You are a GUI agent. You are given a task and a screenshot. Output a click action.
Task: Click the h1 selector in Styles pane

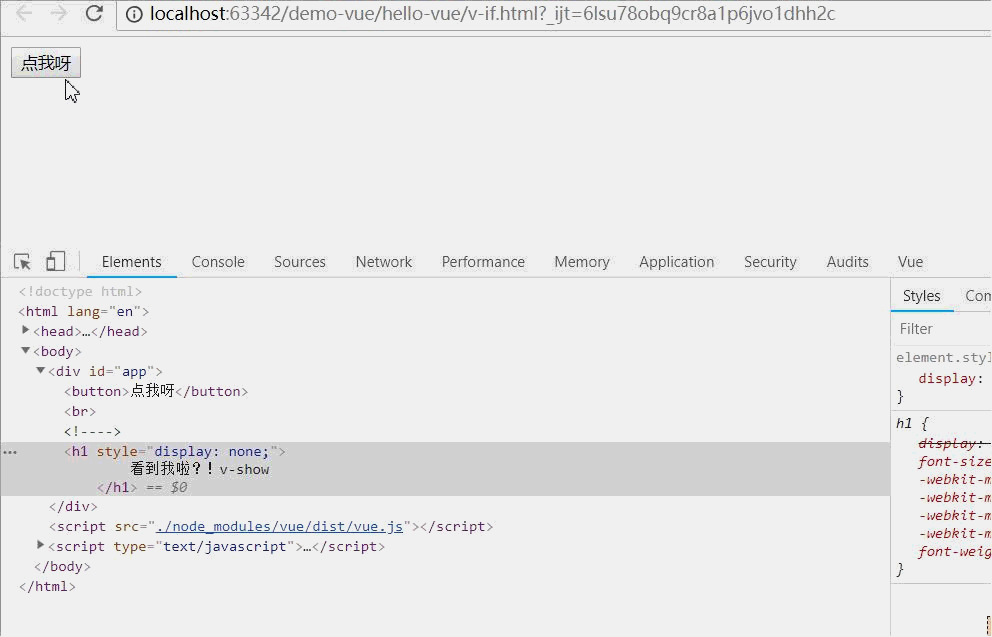point(904,424)
